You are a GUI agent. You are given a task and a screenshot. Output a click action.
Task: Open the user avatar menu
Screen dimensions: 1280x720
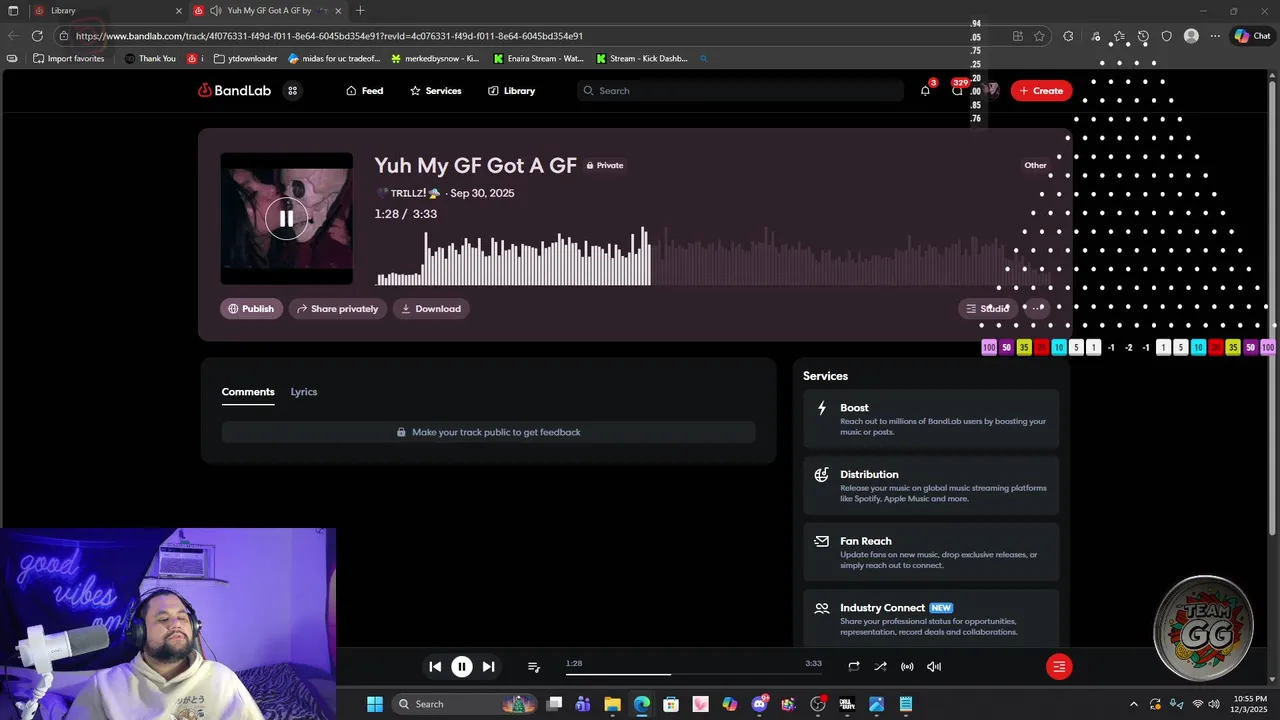[991, 91]
